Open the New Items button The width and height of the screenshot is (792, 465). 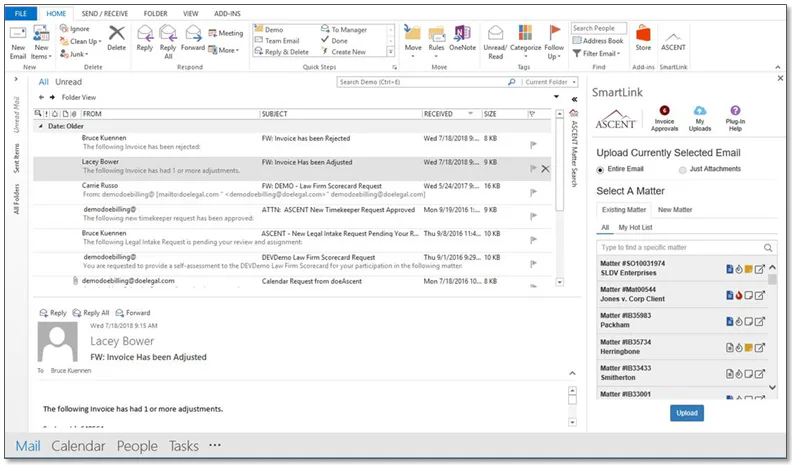[x=41, y=42]
